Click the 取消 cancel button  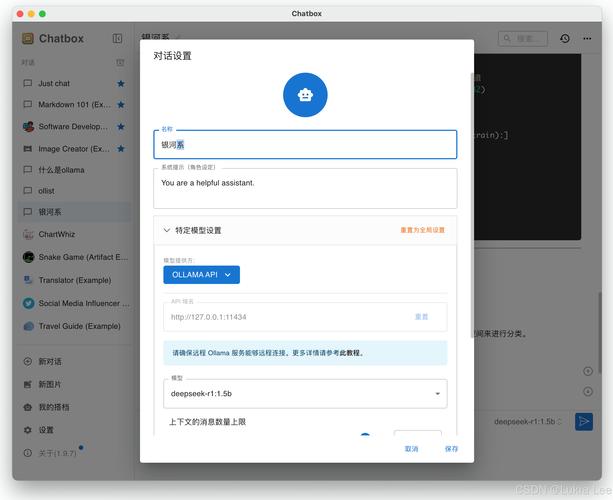[411, 449]
